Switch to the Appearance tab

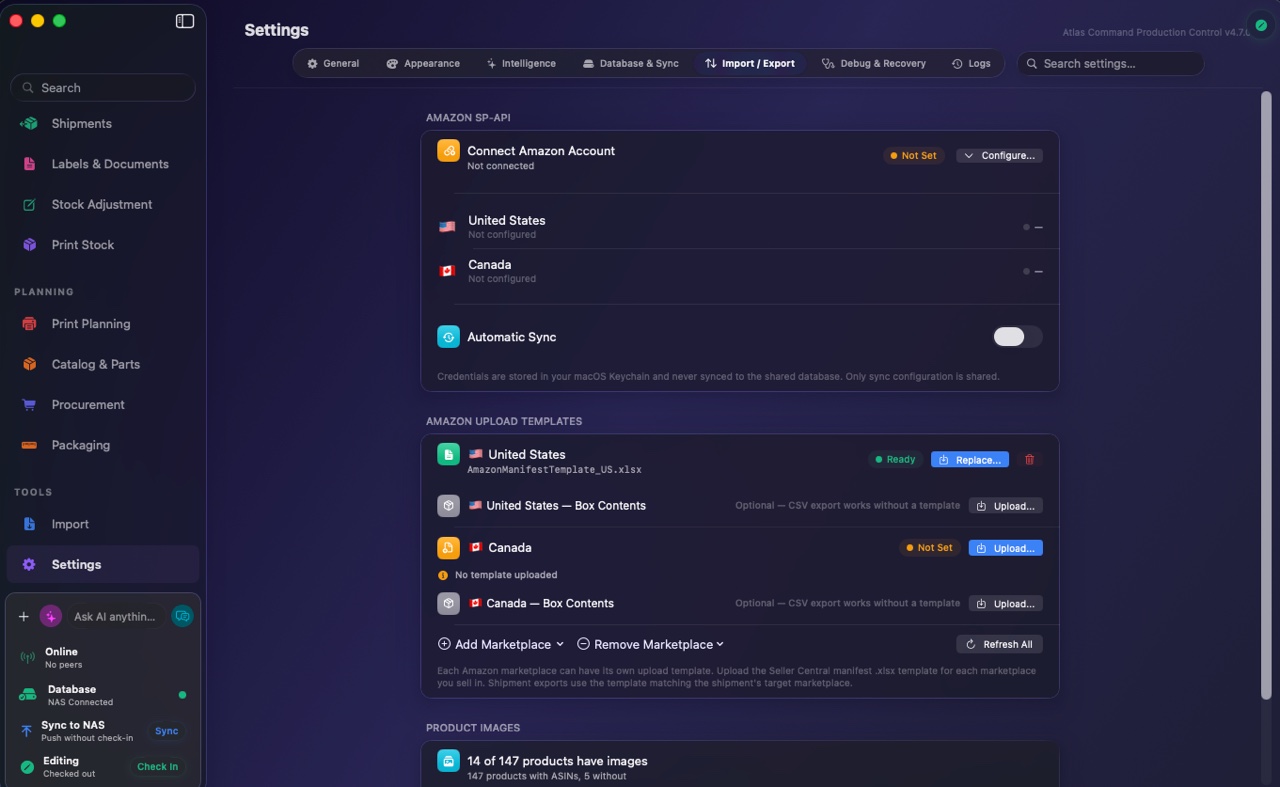coord(423,63)
